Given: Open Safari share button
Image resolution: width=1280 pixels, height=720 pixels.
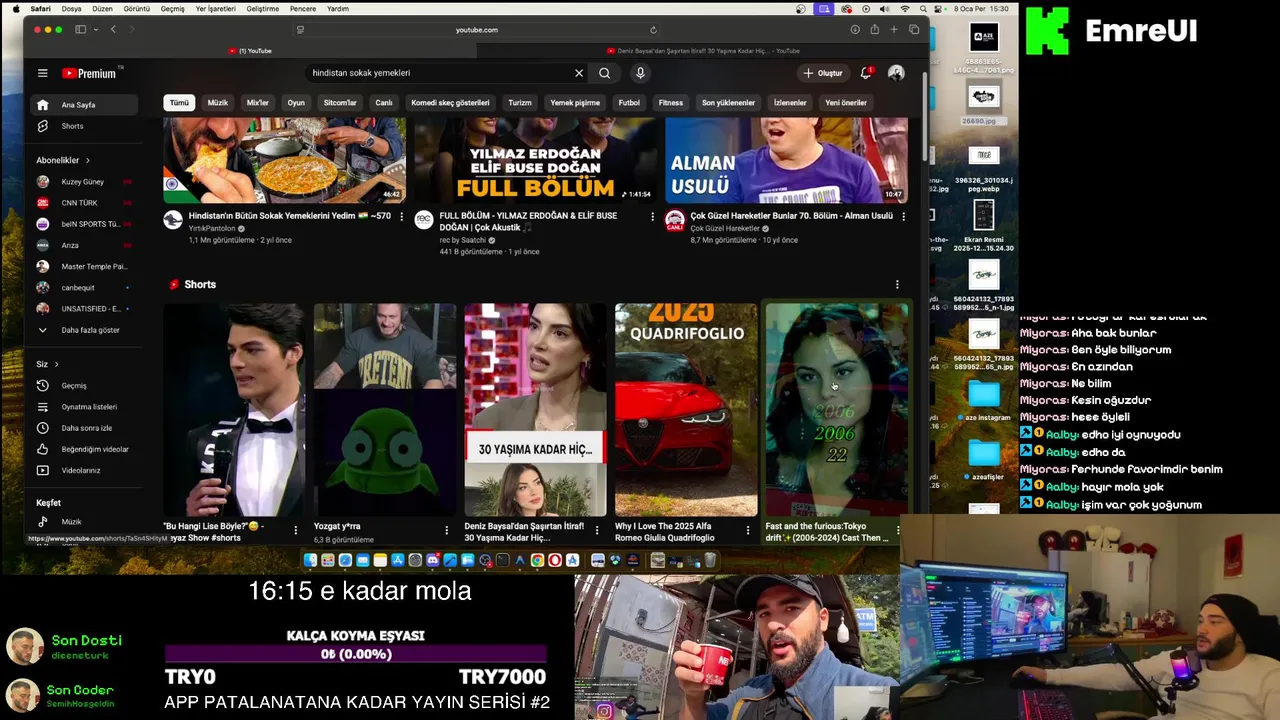Looking at the screenshot, I should point(874,30).
